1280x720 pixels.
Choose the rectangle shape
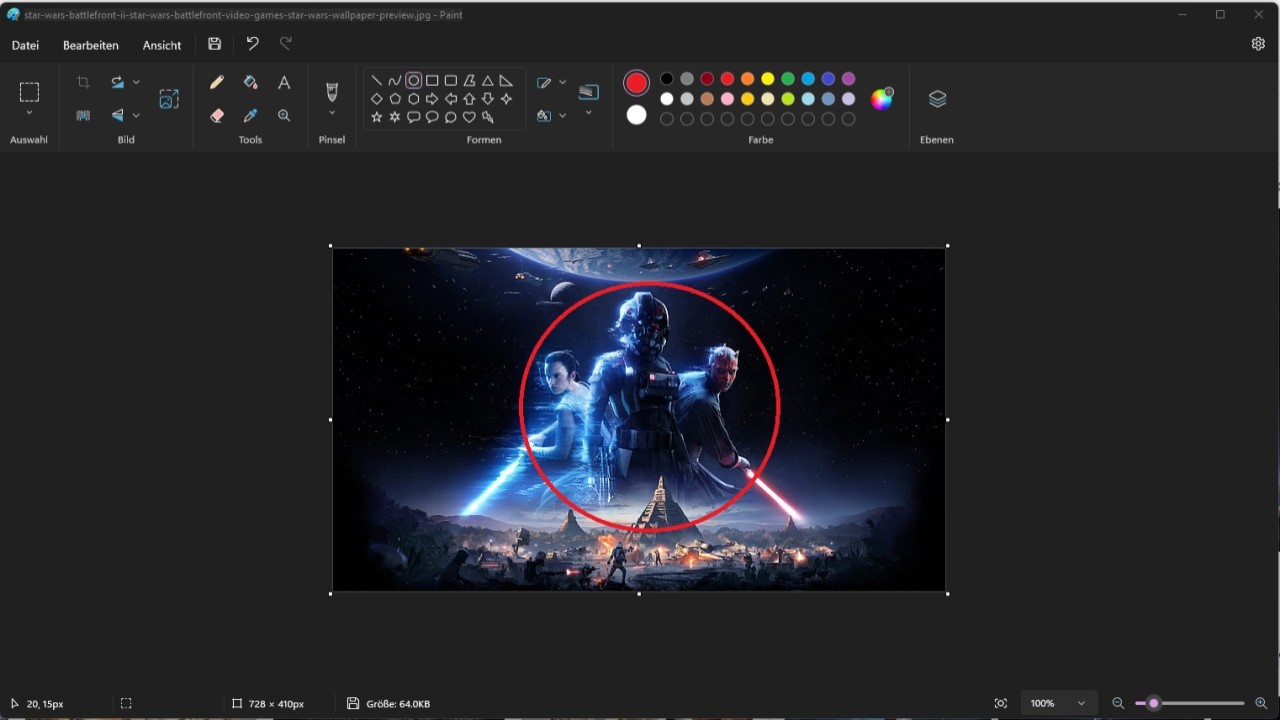click(432, 81)
